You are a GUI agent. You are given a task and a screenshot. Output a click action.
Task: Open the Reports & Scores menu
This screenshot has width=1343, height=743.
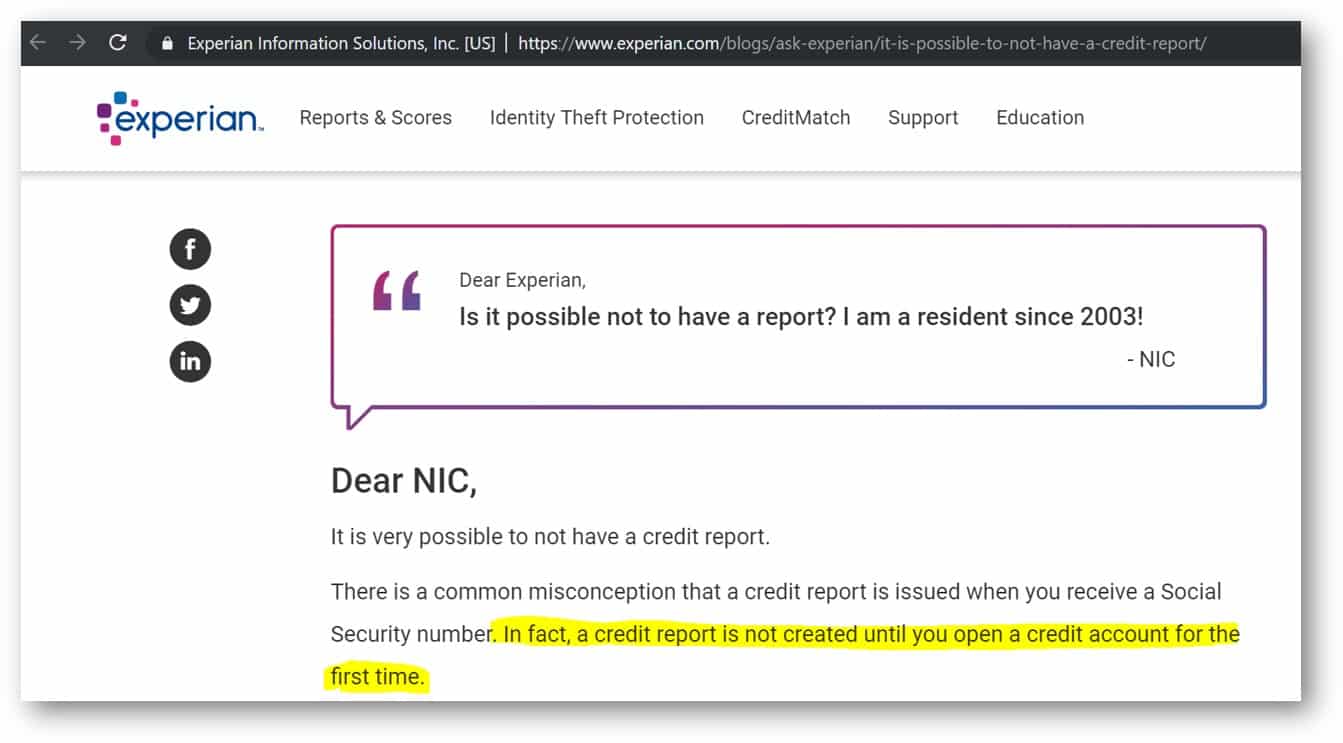point(376,118)
